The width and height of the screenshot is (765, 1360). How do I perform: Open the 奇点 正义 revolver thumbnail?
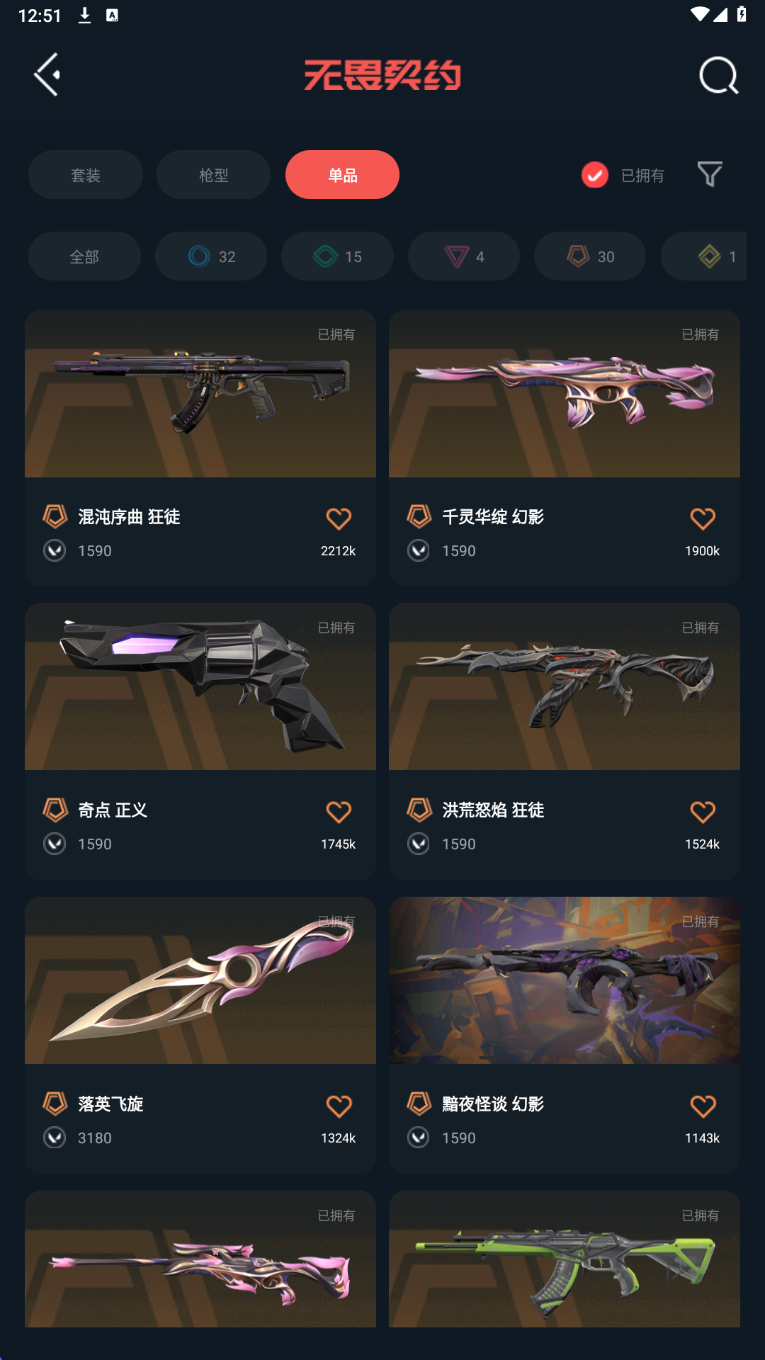pos(200,686)
